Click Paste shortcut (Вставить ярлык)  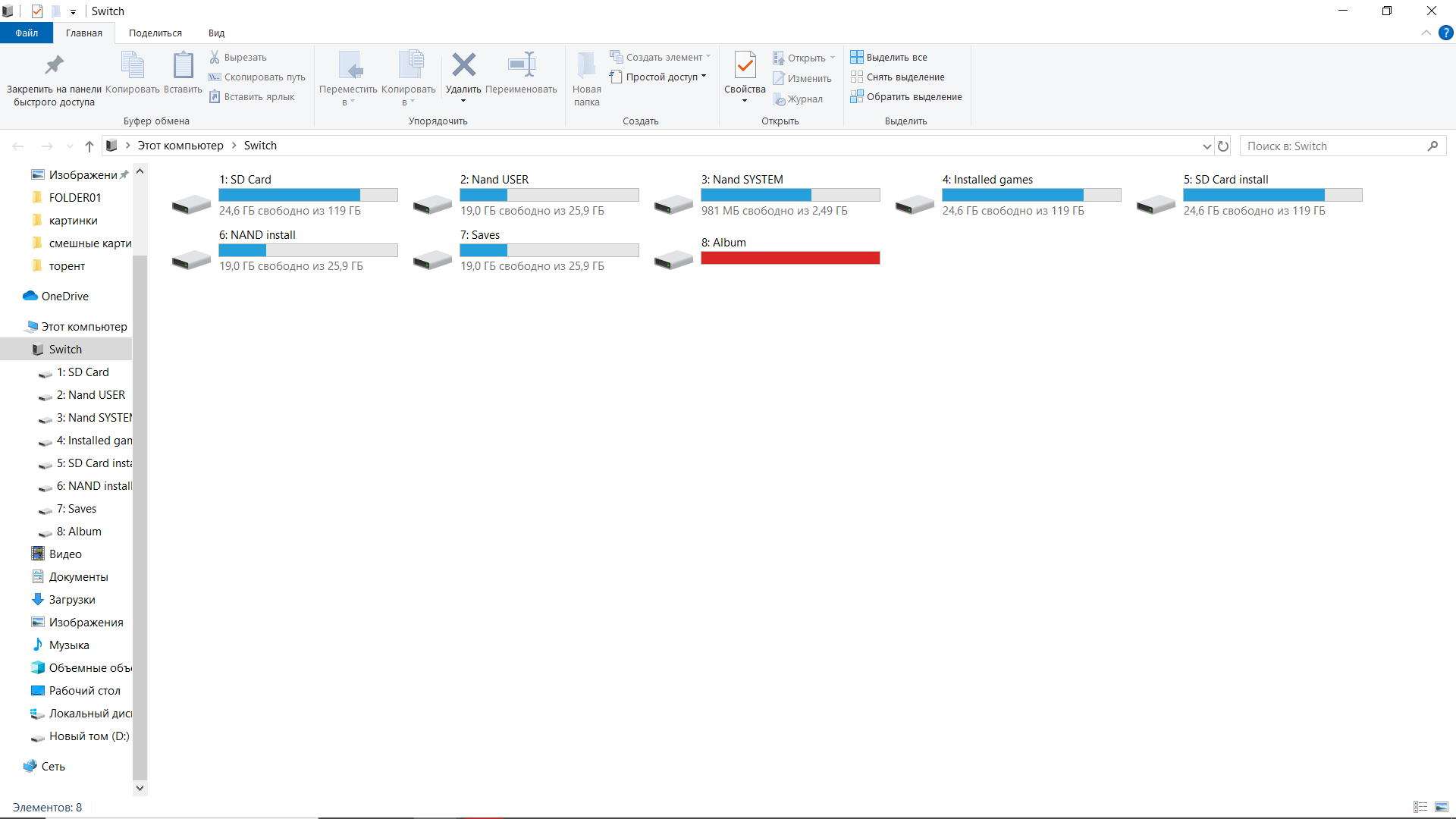coord(252,96)
